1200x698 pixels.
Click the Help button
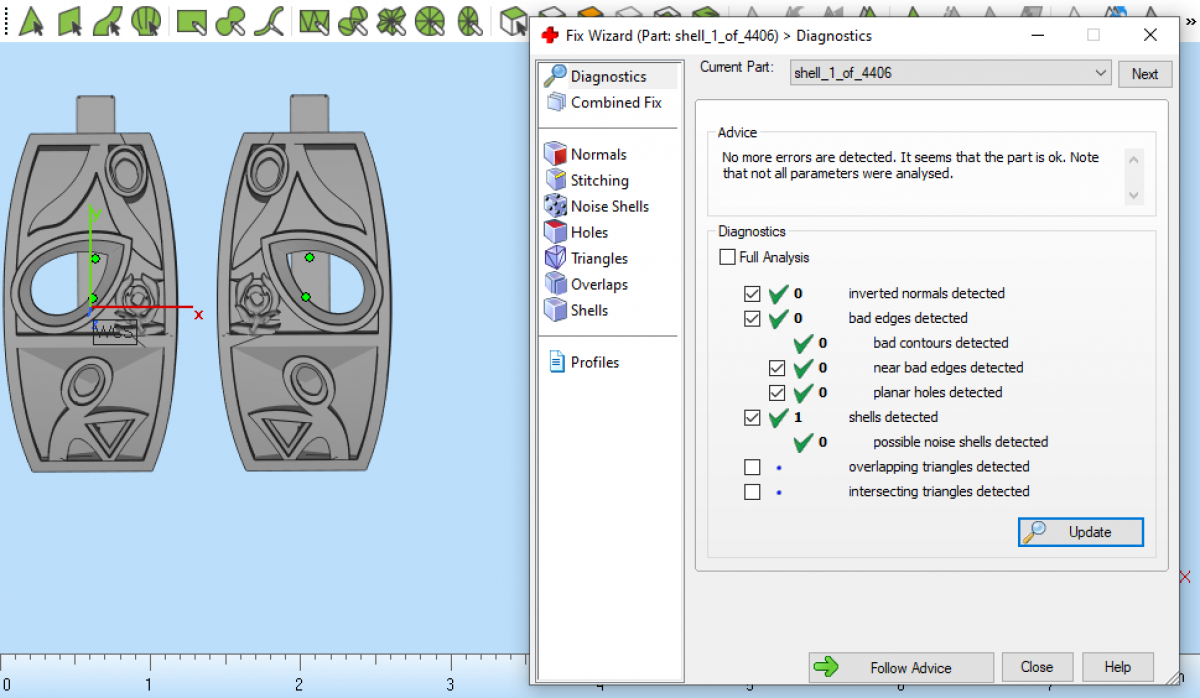[x=1117, y=667]
